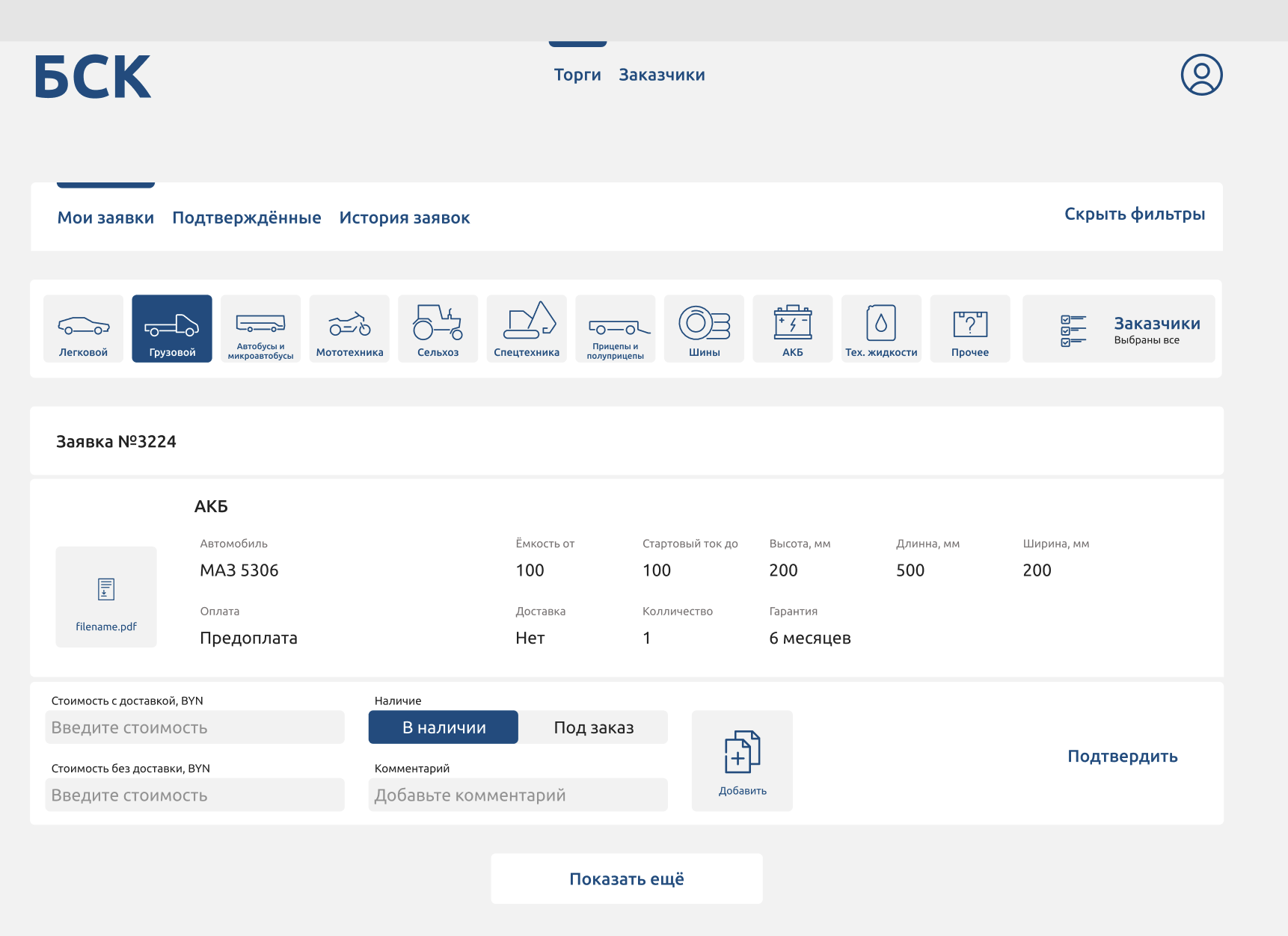
Task: Select the Грузовой truck category icon
Action: (x=172, y=329)
